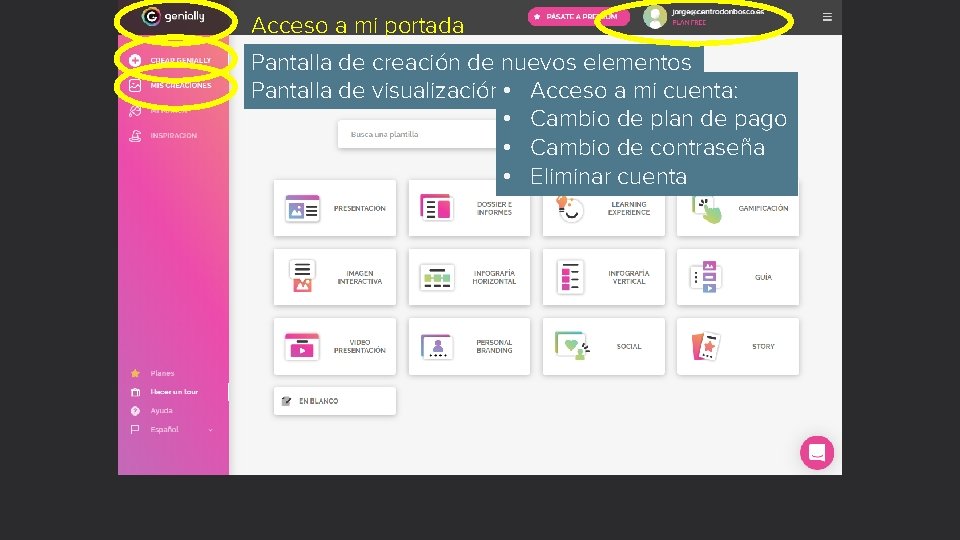This screenshot has width=960, height=540.
Task: Open Ayuda help link
Action: click(161, 411)
